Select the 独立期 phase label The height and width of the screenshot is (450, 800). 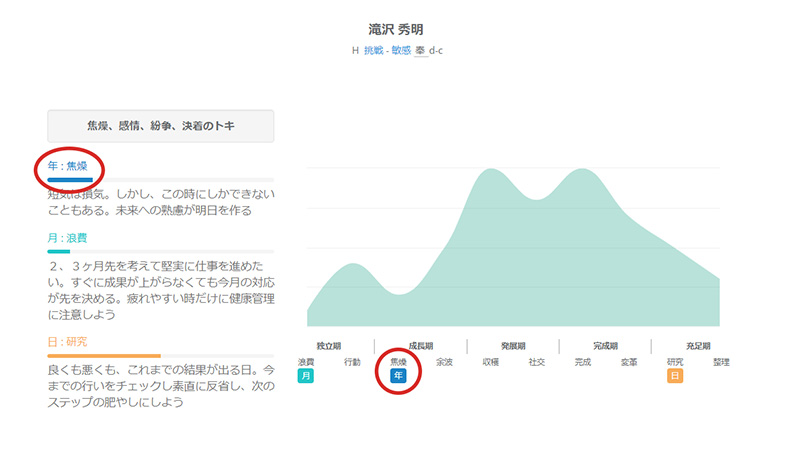(x=329, y=346)
